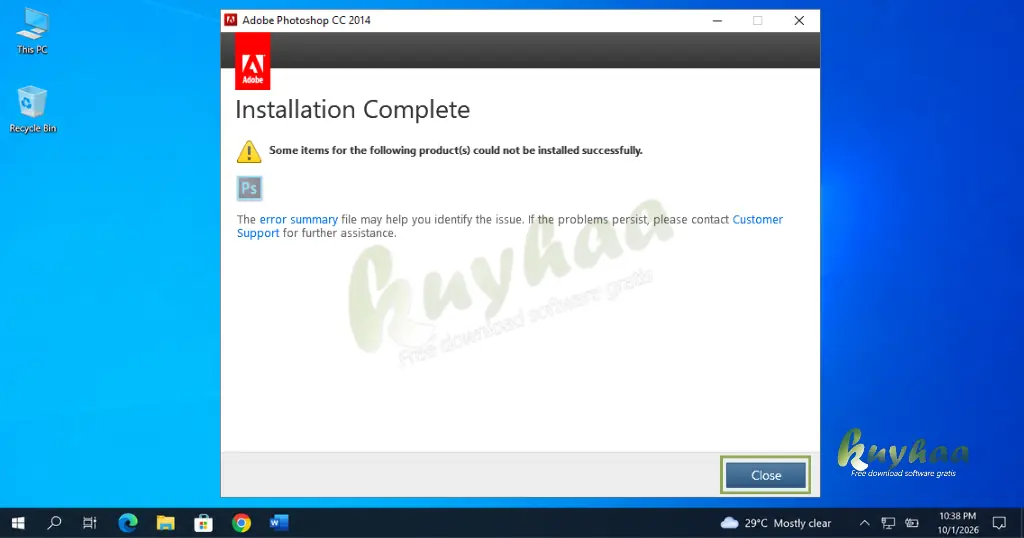The height and width of the screenshot is (538, 1024).
Task: Click the battery tray icon
Action: click(912, 523)
